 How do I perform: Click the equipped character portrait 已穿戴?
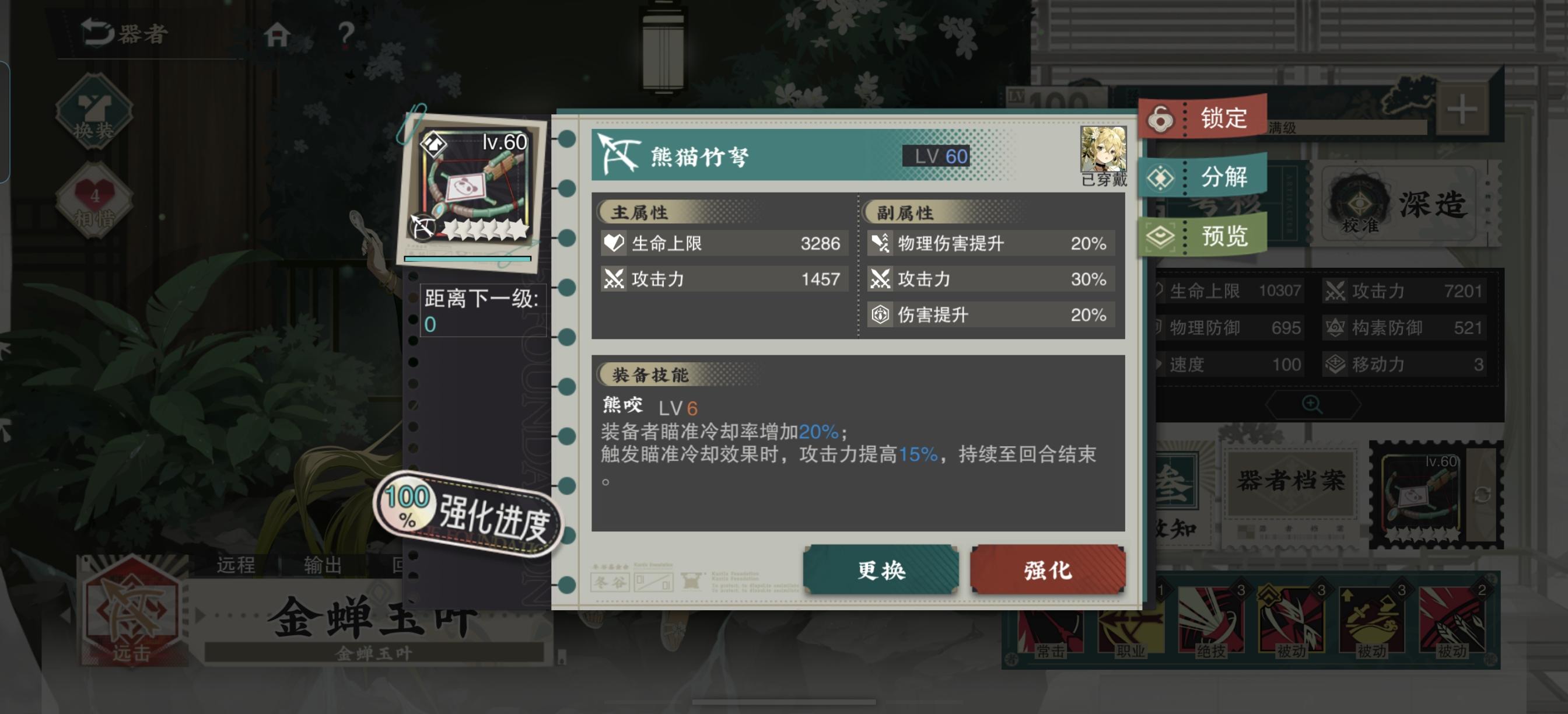(x=1103, y=156)
